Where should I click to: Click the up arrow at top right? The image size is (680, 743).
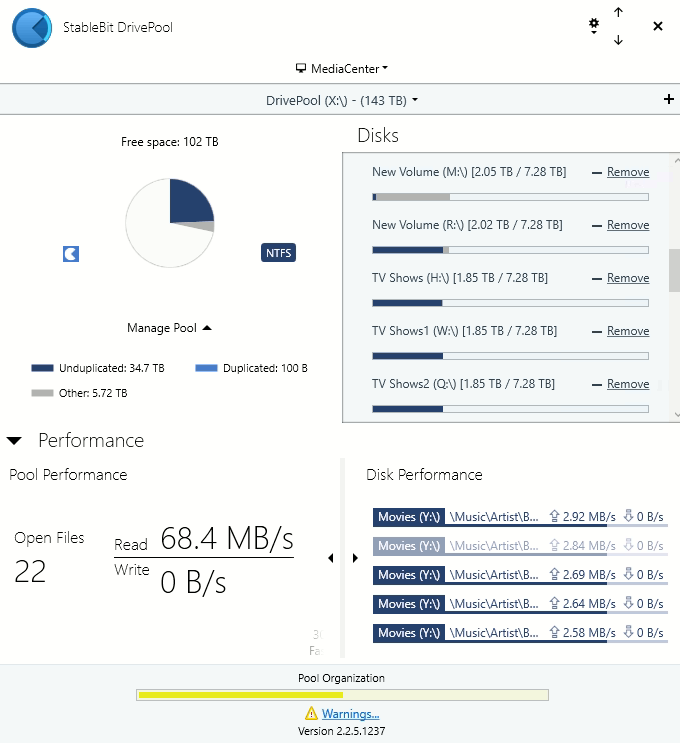coord(618,12)
